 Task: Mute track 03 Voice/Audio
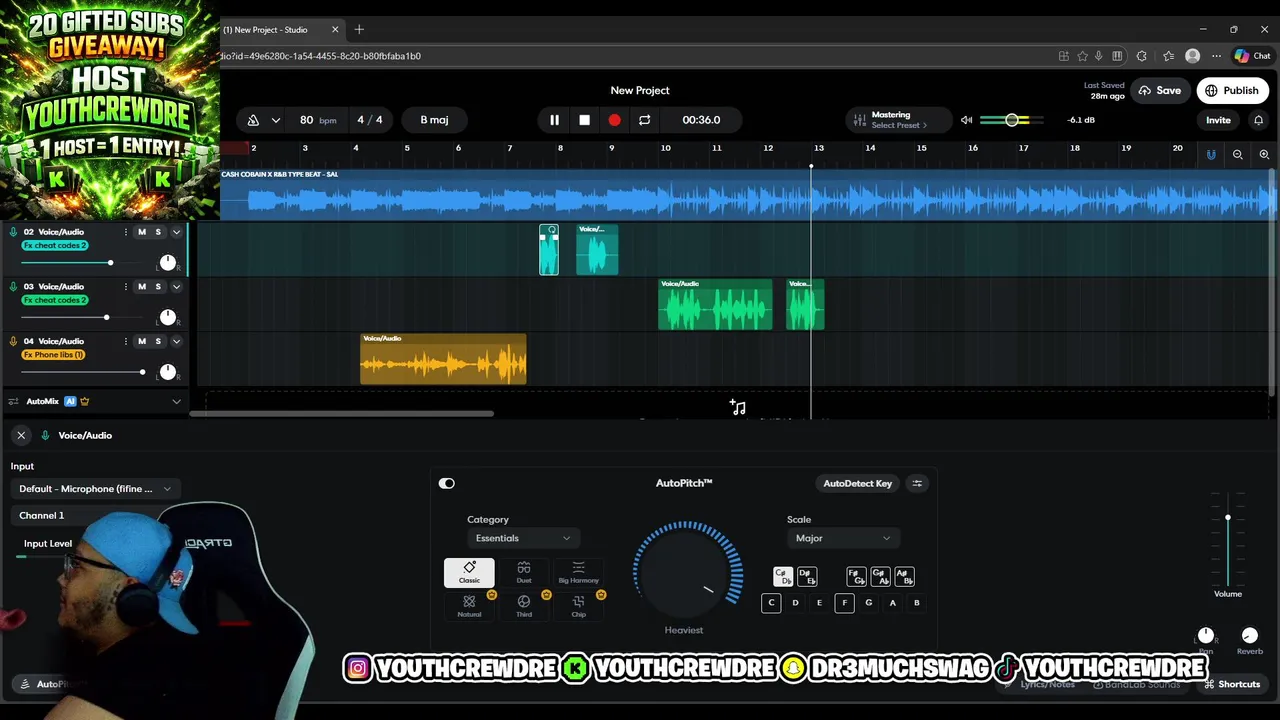(x=141, y=287)
